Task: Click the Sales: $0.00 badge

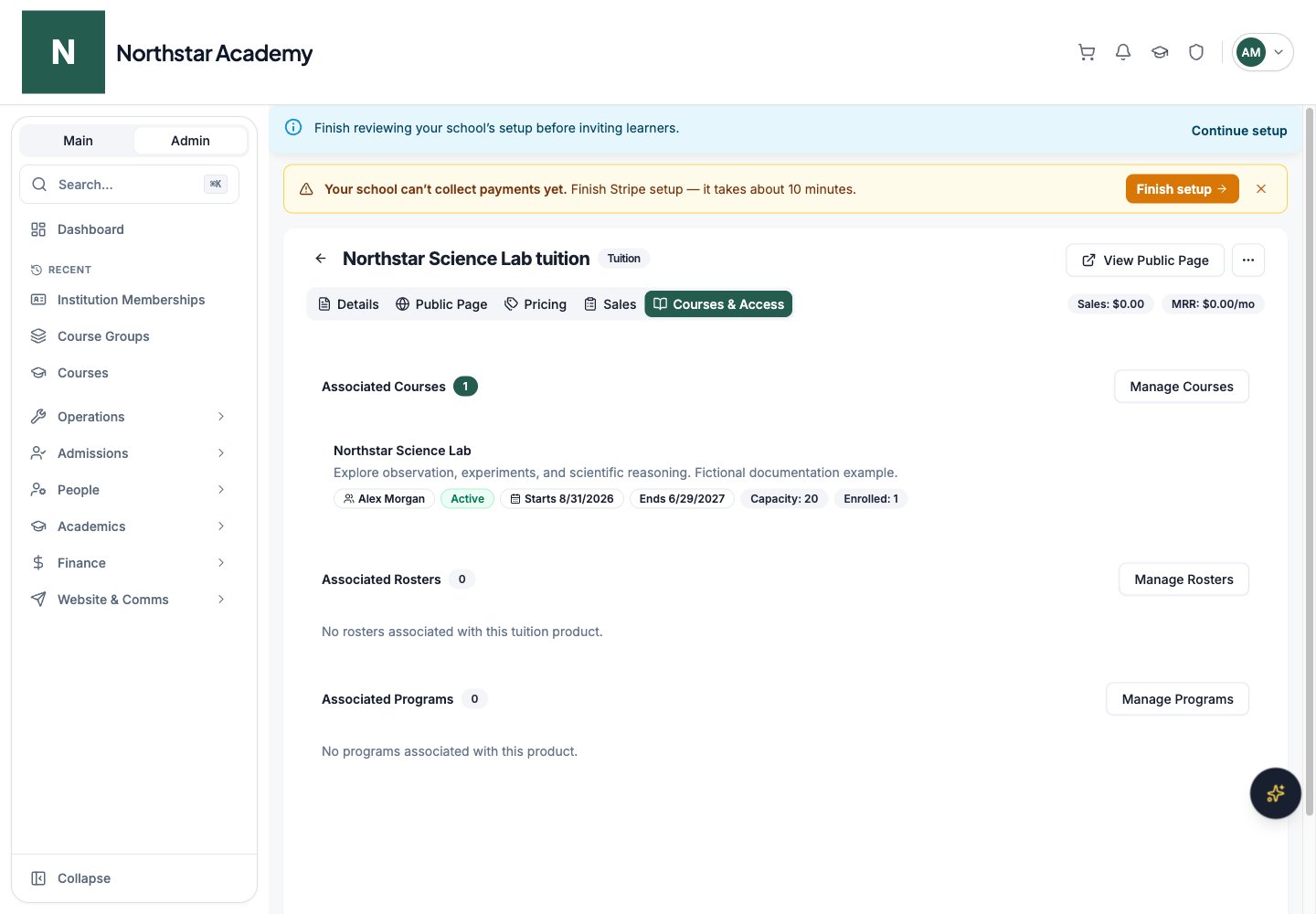Action: coord(1110,303)
